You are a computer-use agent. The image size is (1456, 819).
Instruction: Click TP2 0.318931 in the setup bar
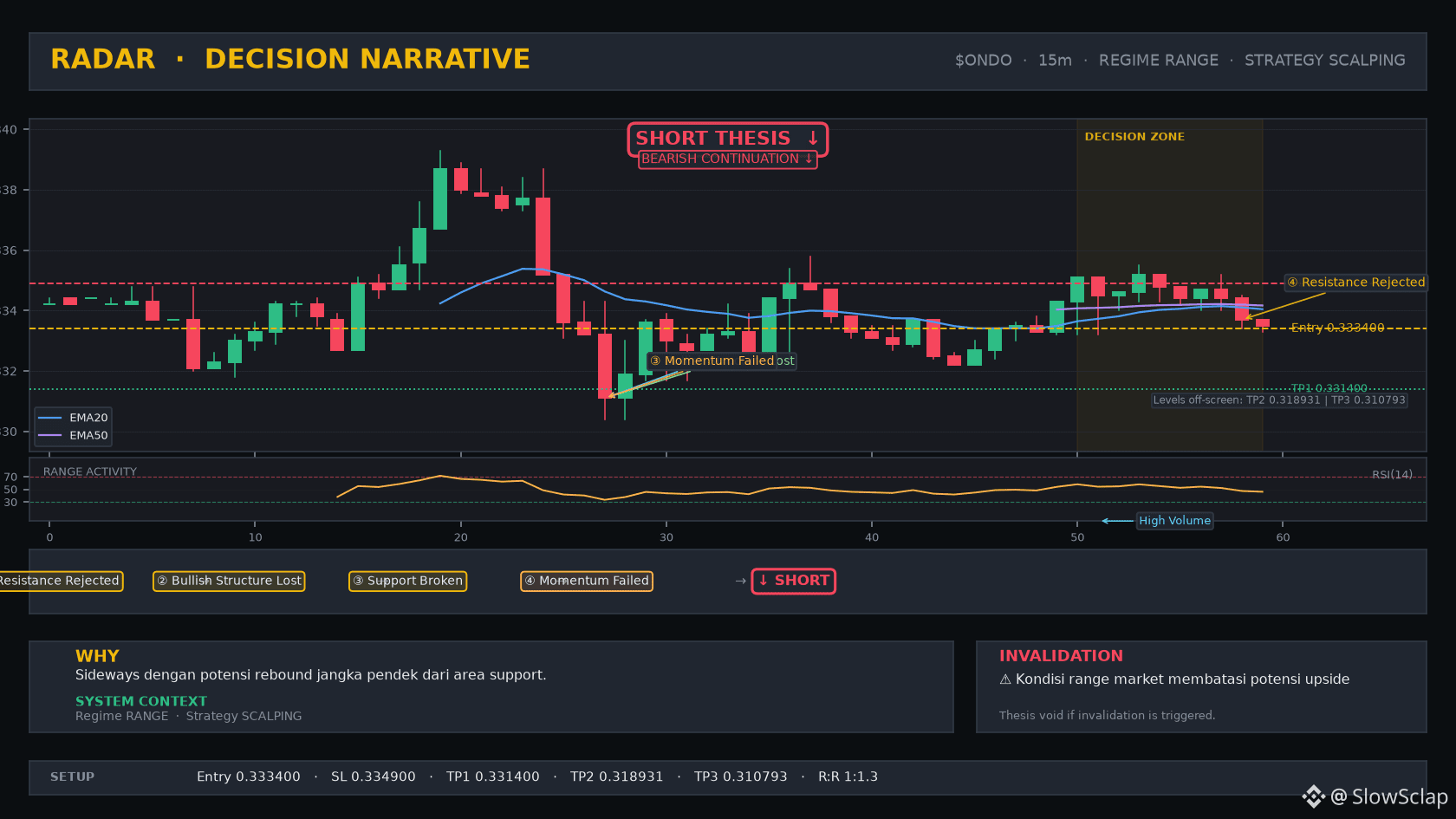point(616,777)
